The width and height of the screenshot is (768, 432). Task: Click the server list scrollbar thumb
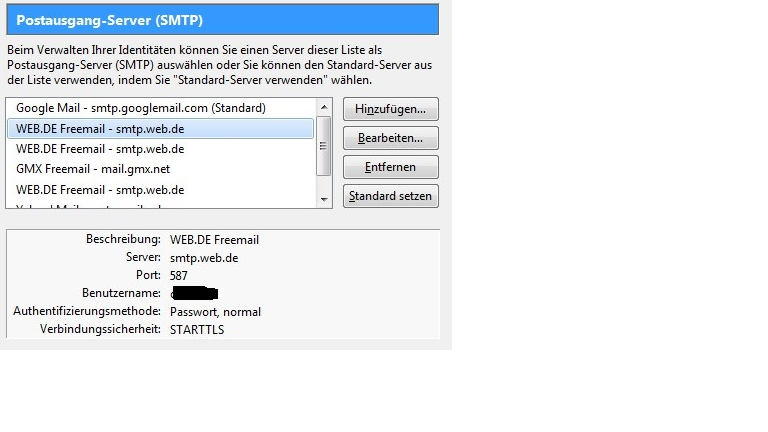[324, 146]
